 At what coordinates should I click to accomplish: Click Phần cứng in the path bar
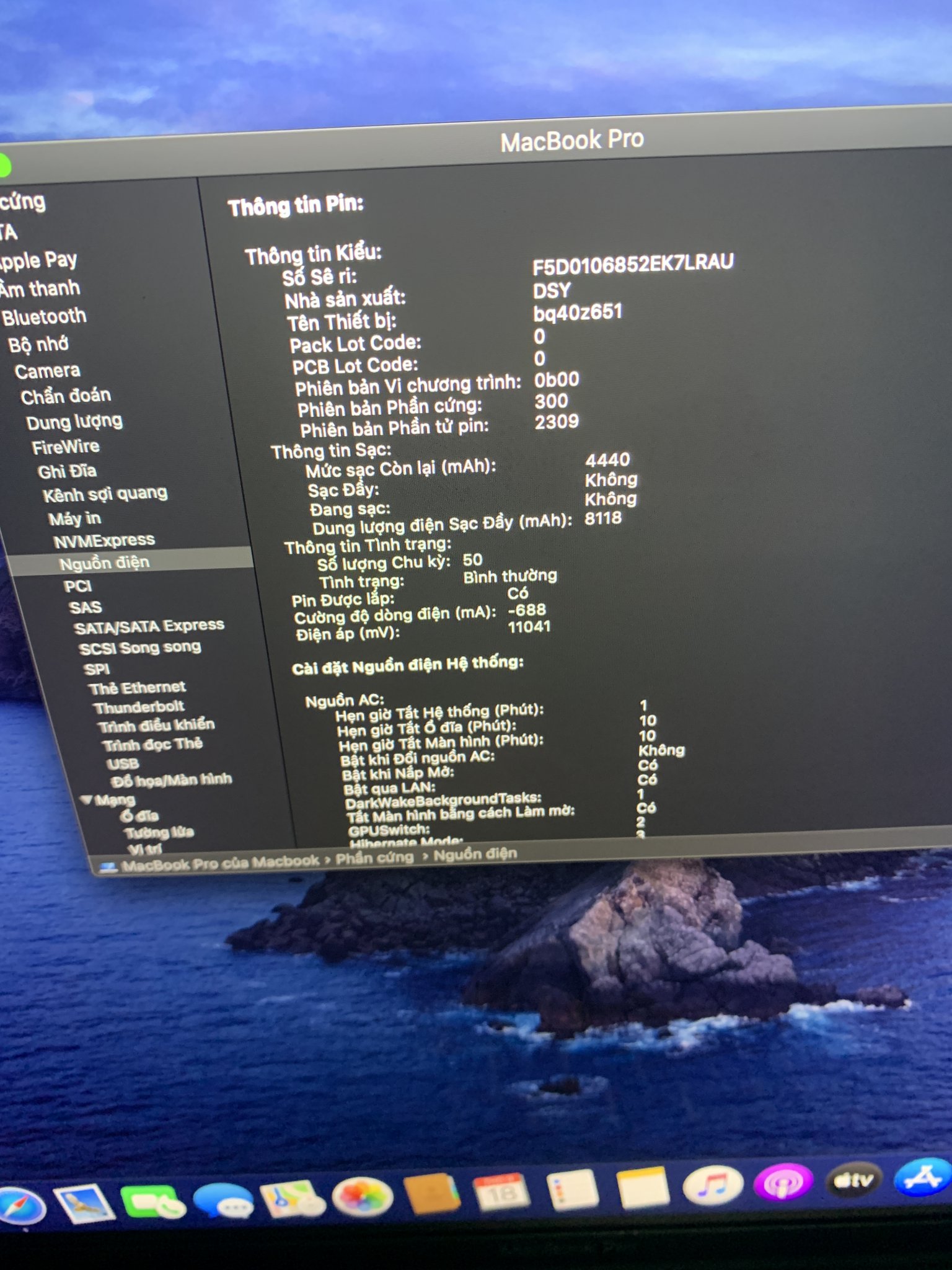point(374,858)
